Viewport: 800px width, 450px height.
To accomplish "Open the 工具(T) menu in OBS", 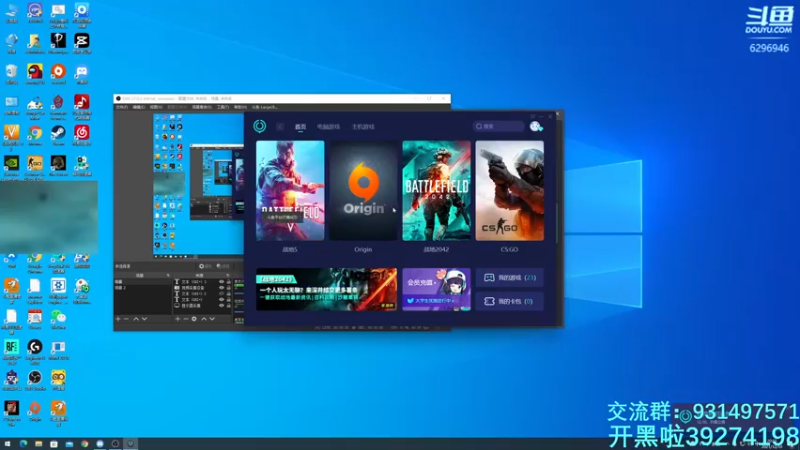I will click(x=223, y=107).
